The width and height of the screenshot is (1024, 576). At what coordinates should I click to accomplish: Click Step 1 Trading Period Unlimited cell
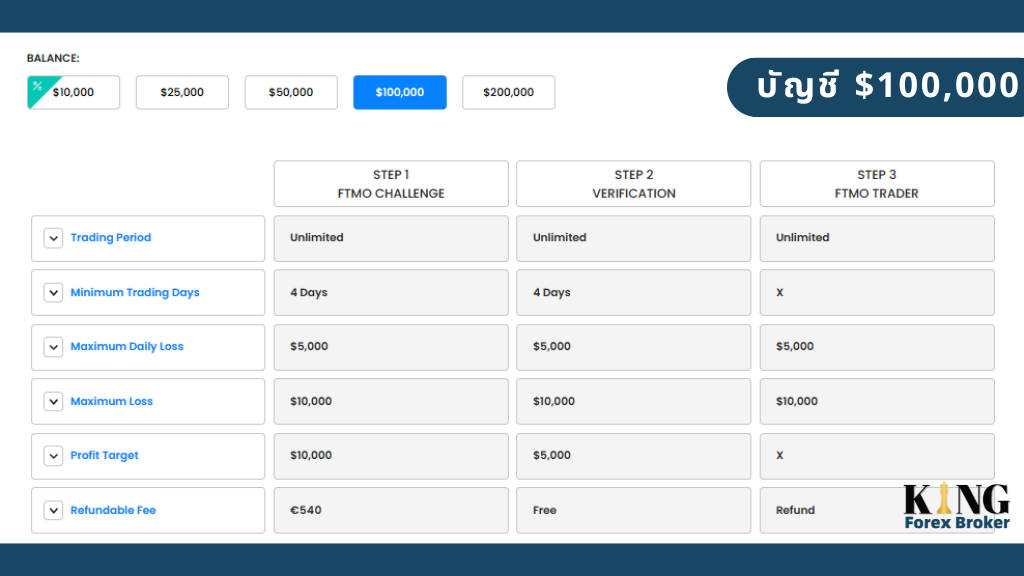point(391,238)
